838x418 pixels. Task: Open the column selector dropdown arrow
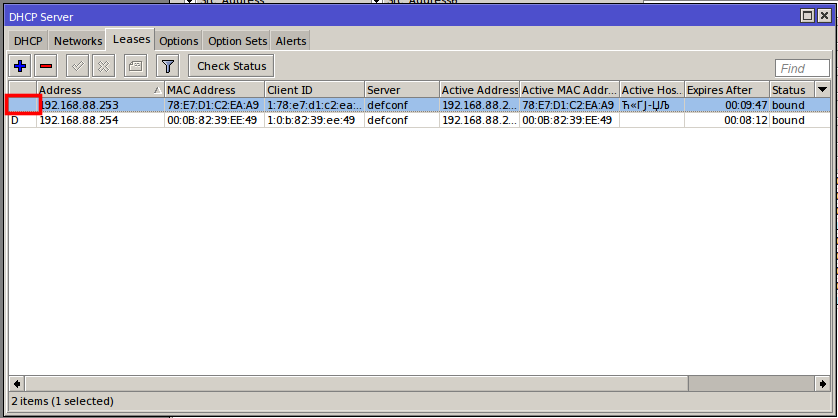click(823, 89)
